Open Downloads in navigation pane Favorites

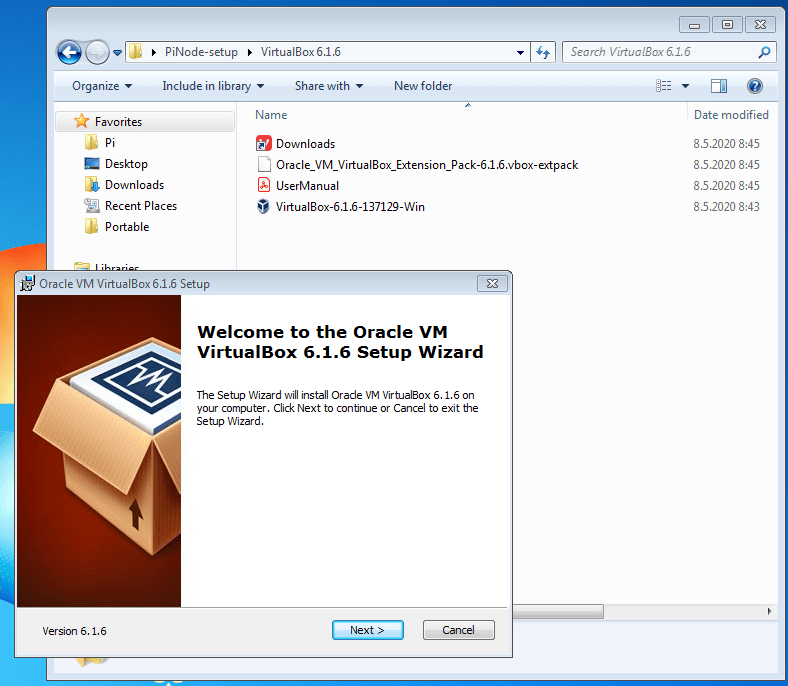[134, 185]
